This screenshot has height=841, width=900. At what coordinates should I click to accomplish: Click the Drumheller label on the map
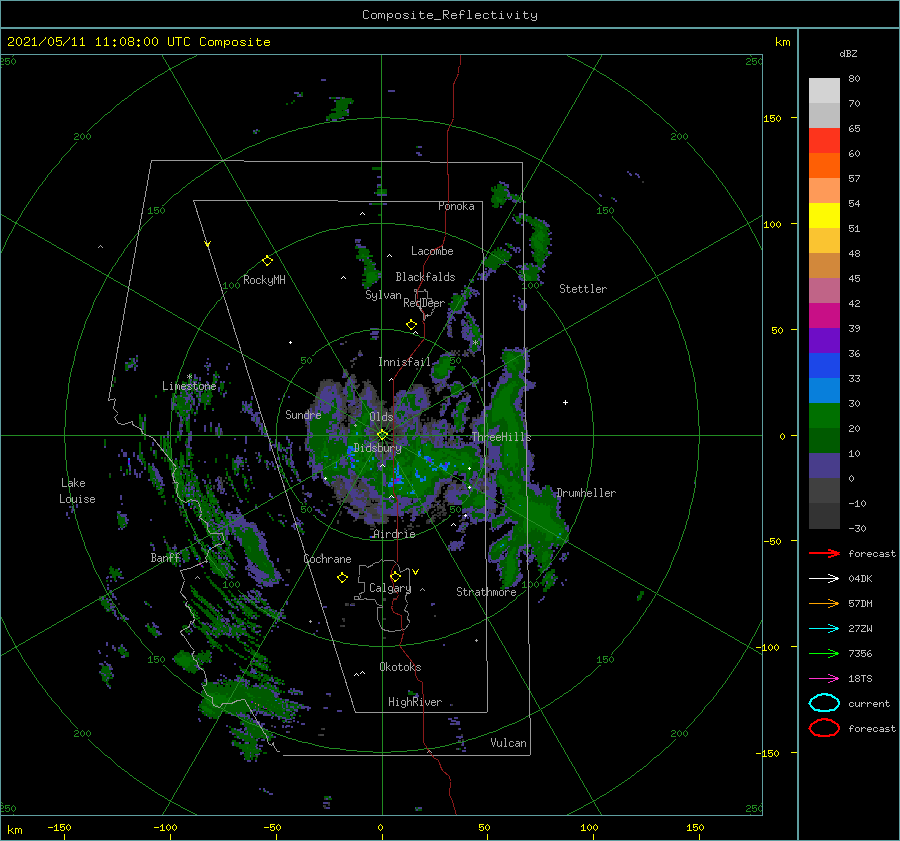586,493
